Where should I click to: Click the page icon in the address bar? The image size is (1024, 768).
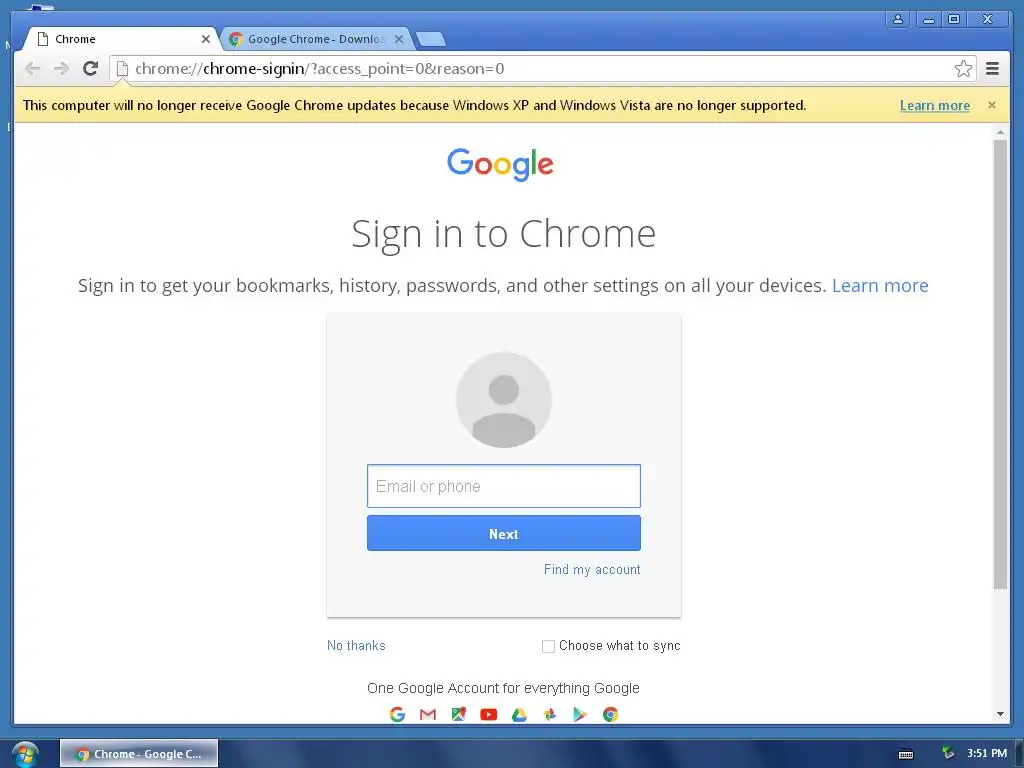click(122, 69)
